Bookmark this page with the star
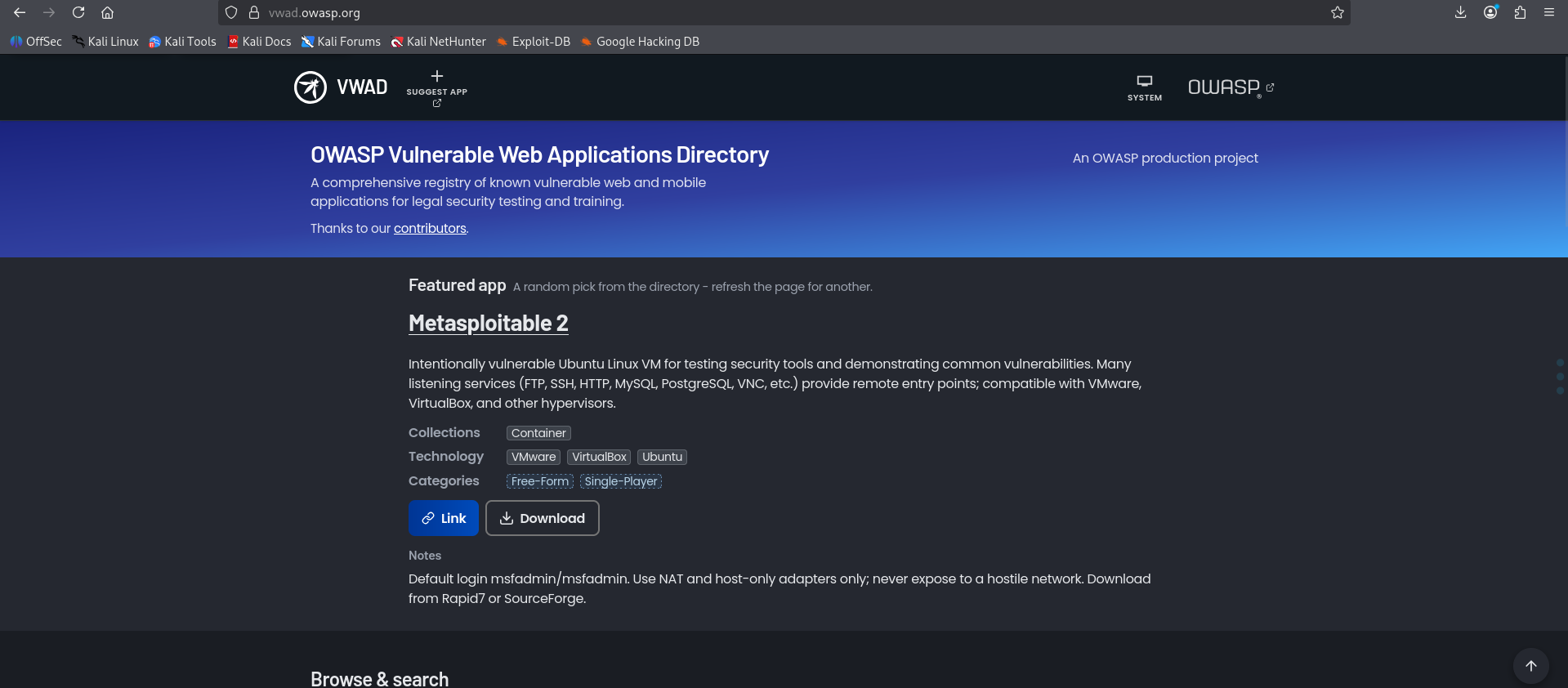1568x688 pixels. point(1338,12)
